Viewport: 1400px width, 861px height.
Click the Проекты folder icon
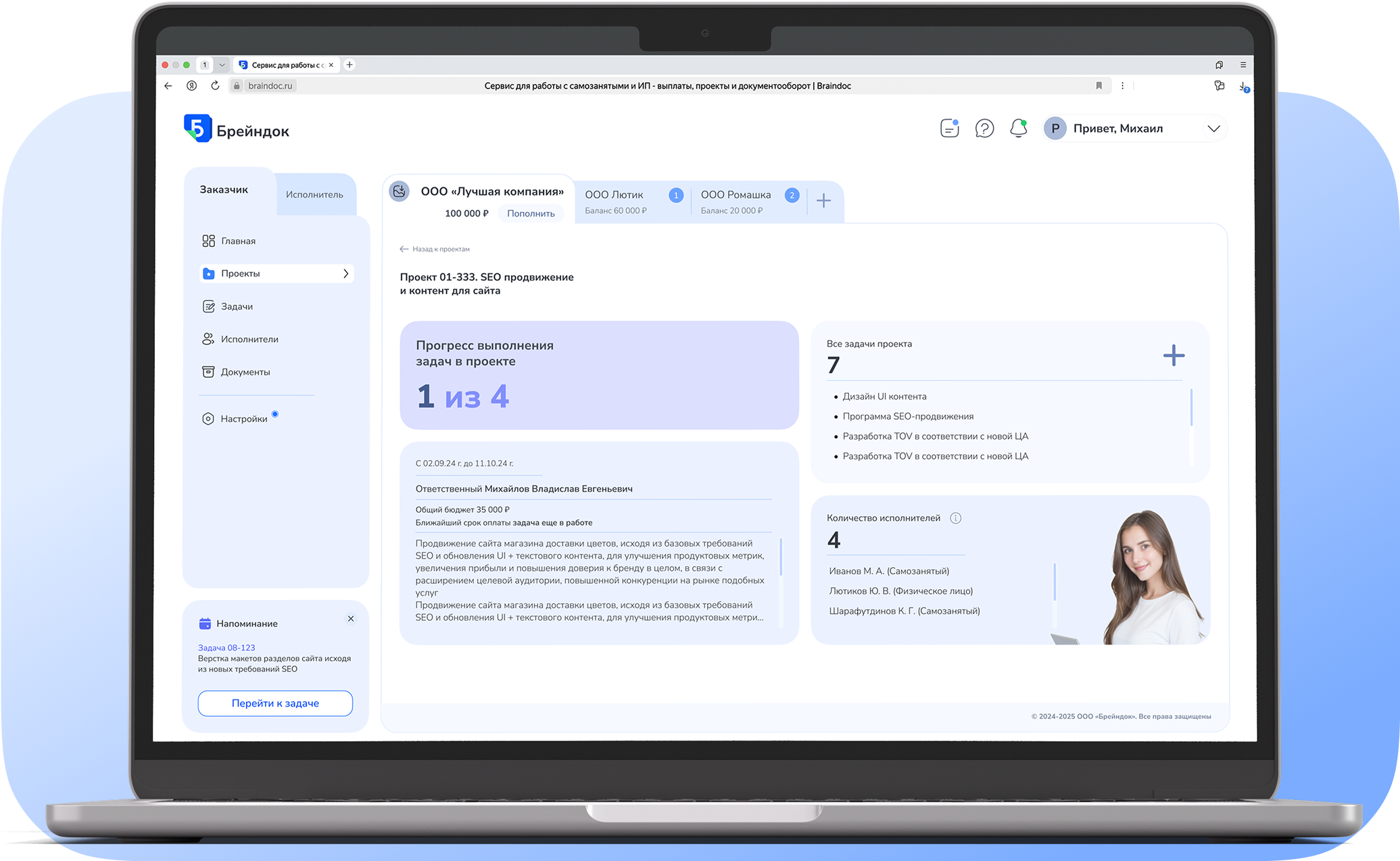pos(208,273)
